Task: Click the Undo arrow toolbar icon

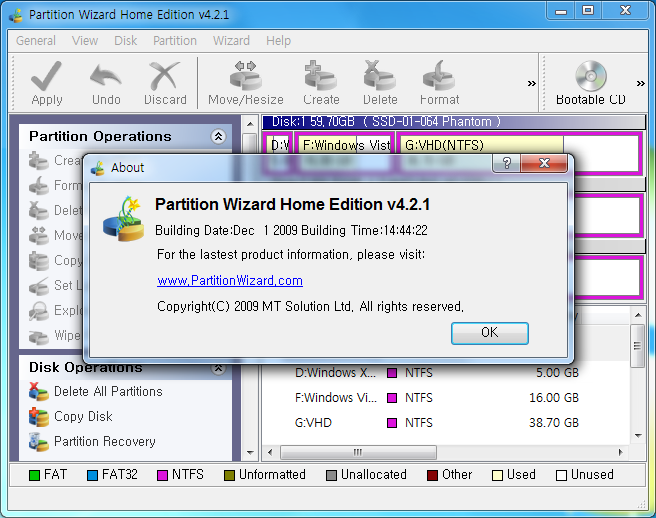Action: [106, 76]
